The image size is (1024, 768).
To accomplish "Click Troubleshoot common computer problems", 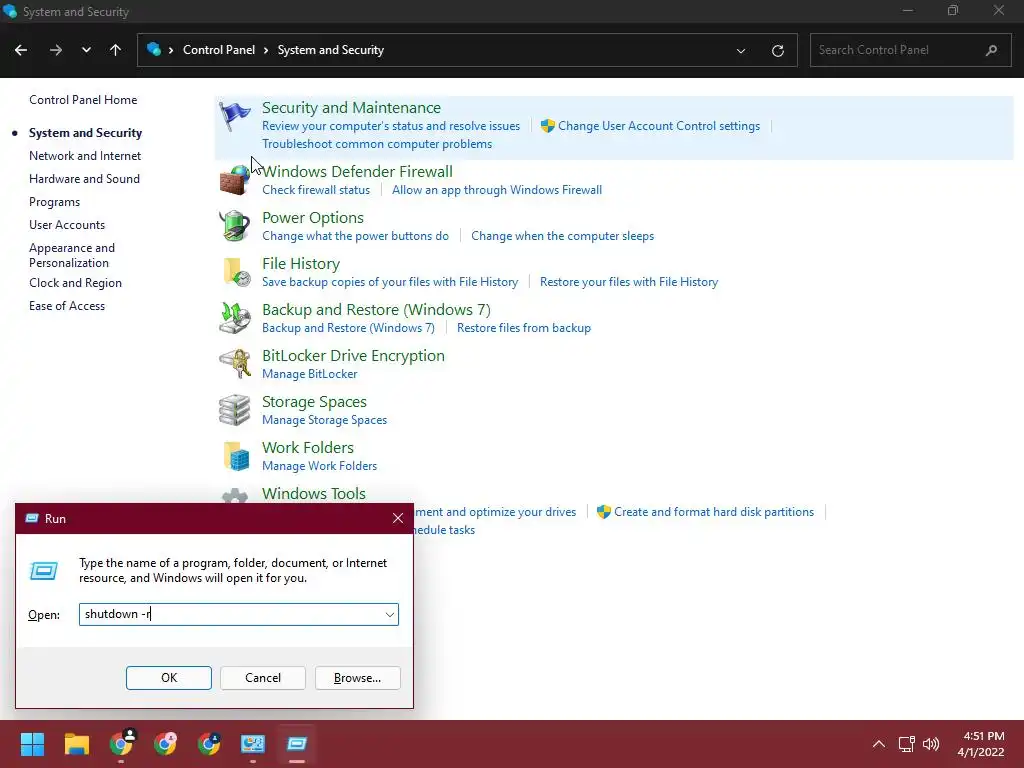I will tap(377, 144).
